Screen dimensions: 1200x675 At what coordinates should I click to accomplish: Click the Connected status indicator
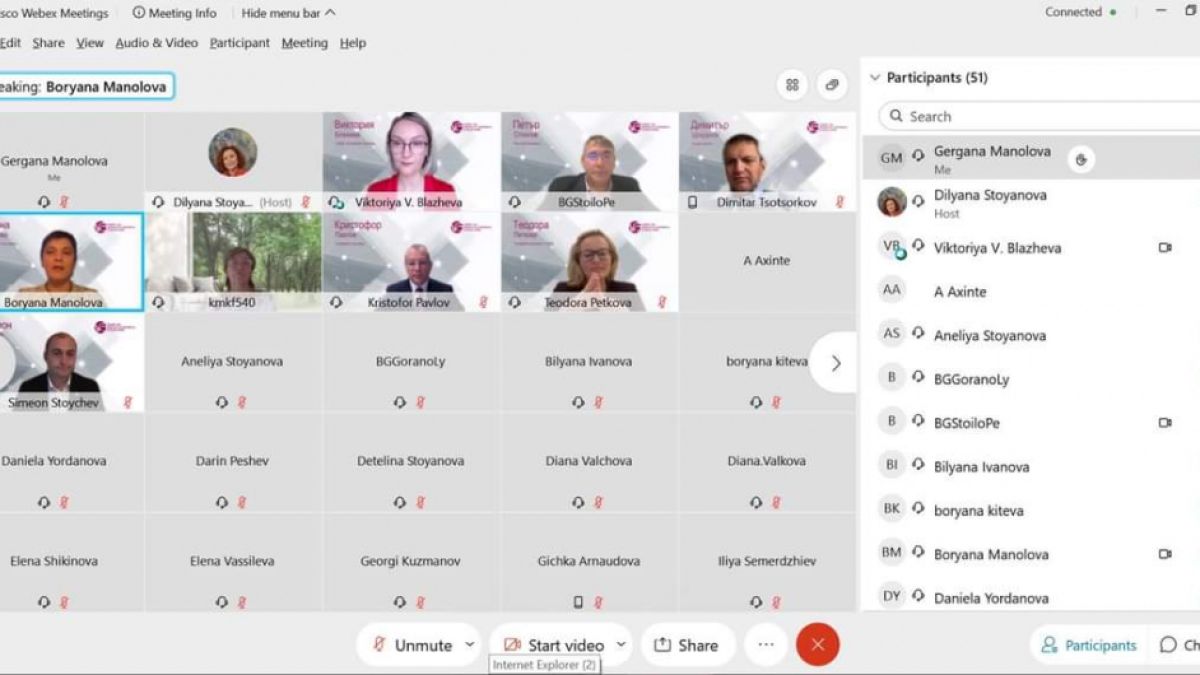tap(1080, 12)
